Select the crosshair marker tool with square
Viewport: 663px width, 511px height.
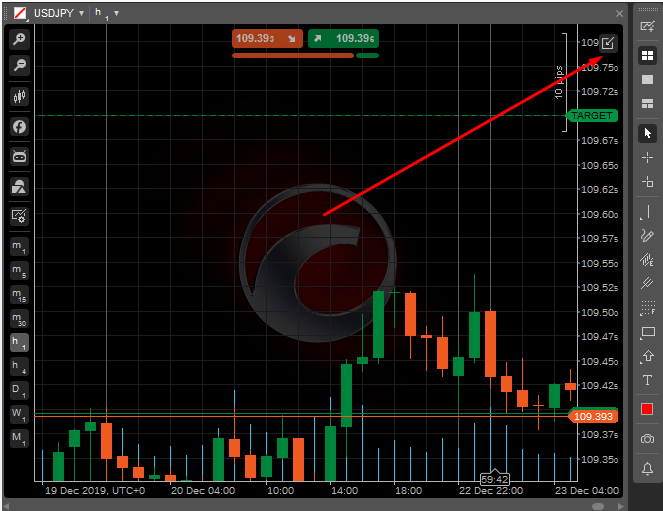coord(647,182)
